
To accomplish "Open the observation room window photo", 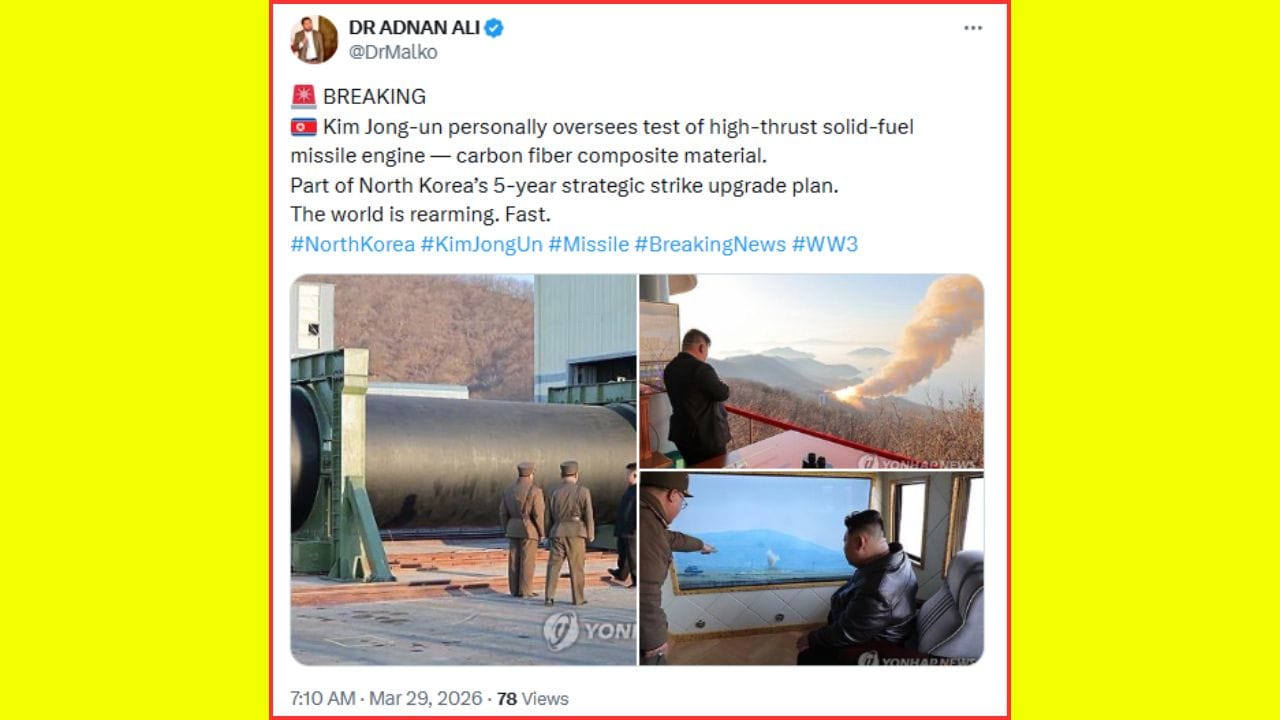I will click(811, 569).
